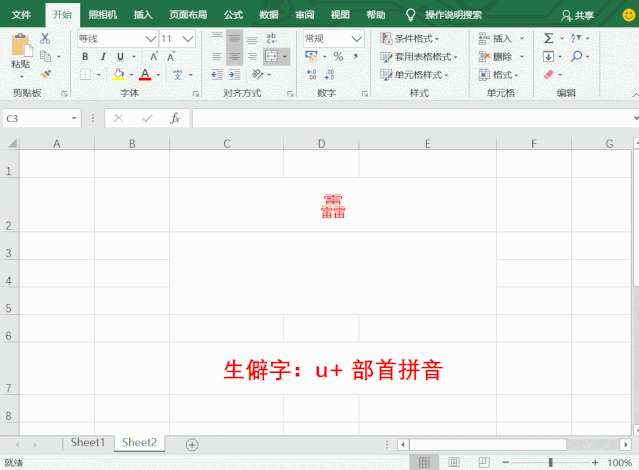
Task: Toggle Underline formatting
Action: coord(120,57)
